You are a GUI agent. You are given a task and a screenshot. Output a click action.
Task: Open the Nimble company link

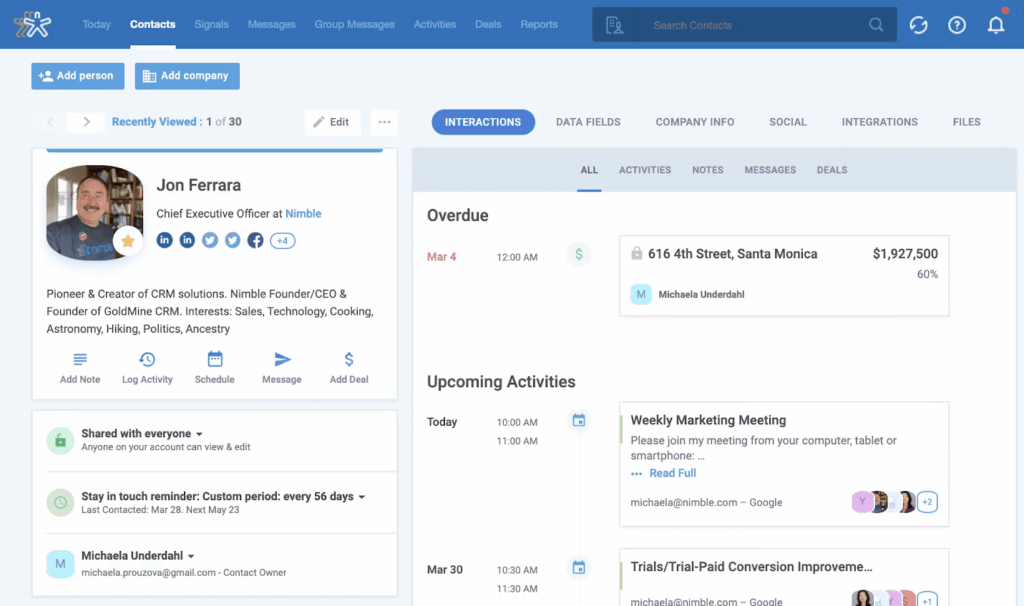point(303,214)
